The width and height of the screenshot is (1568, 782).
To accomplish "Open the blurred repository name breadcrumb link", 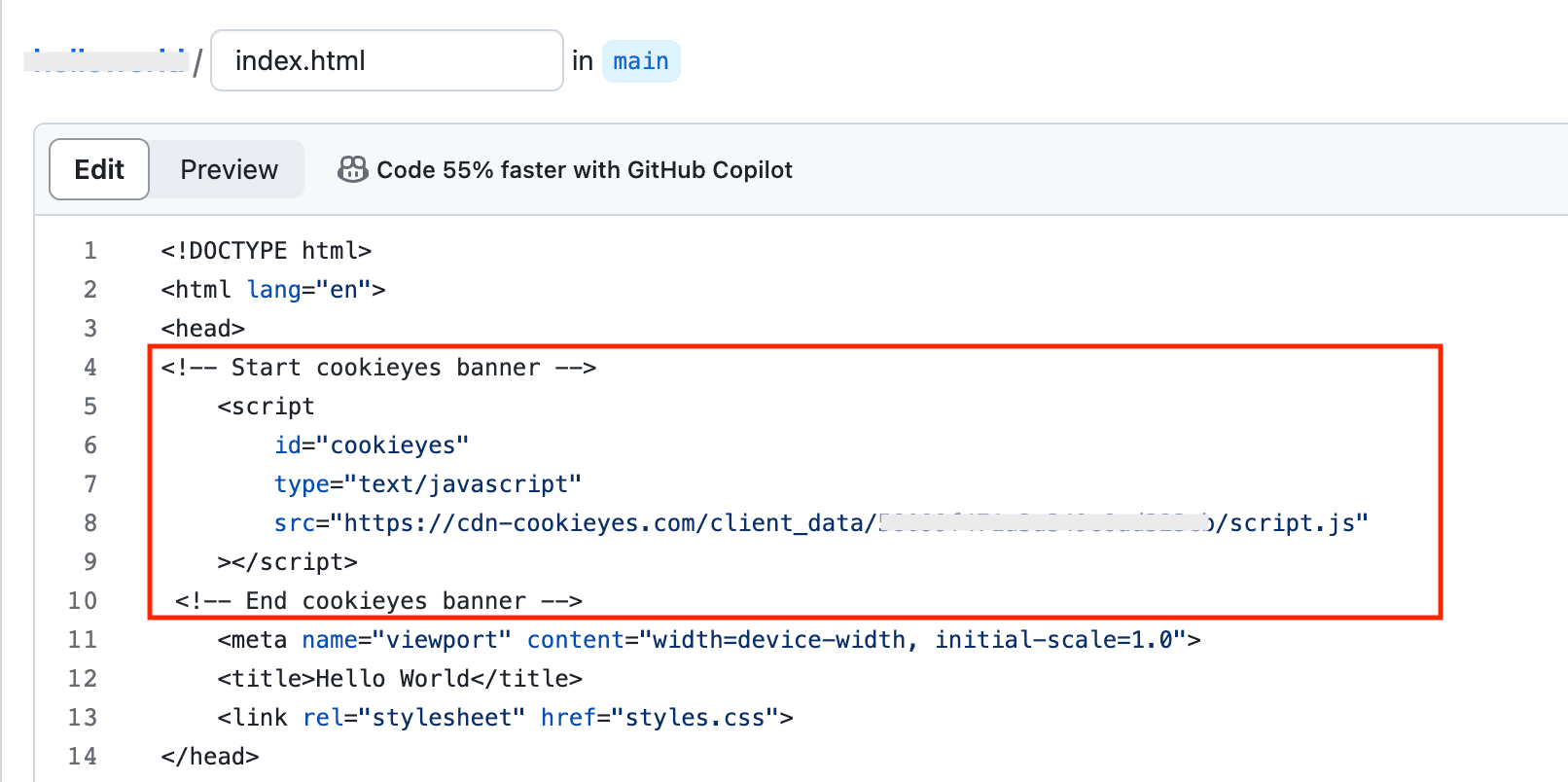I will pos(105,60).
